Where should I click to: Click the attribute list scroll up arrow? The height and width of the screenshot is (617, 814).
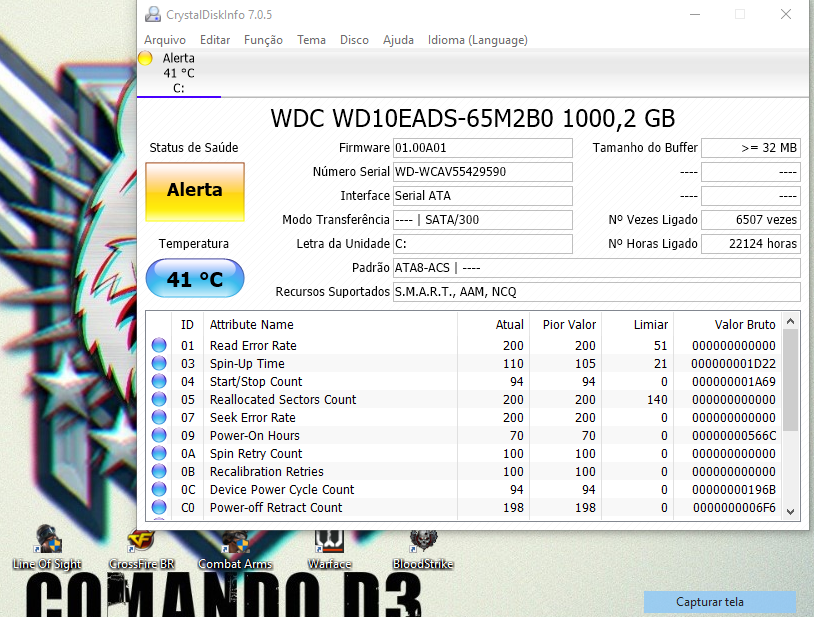[x=790, y=322]
